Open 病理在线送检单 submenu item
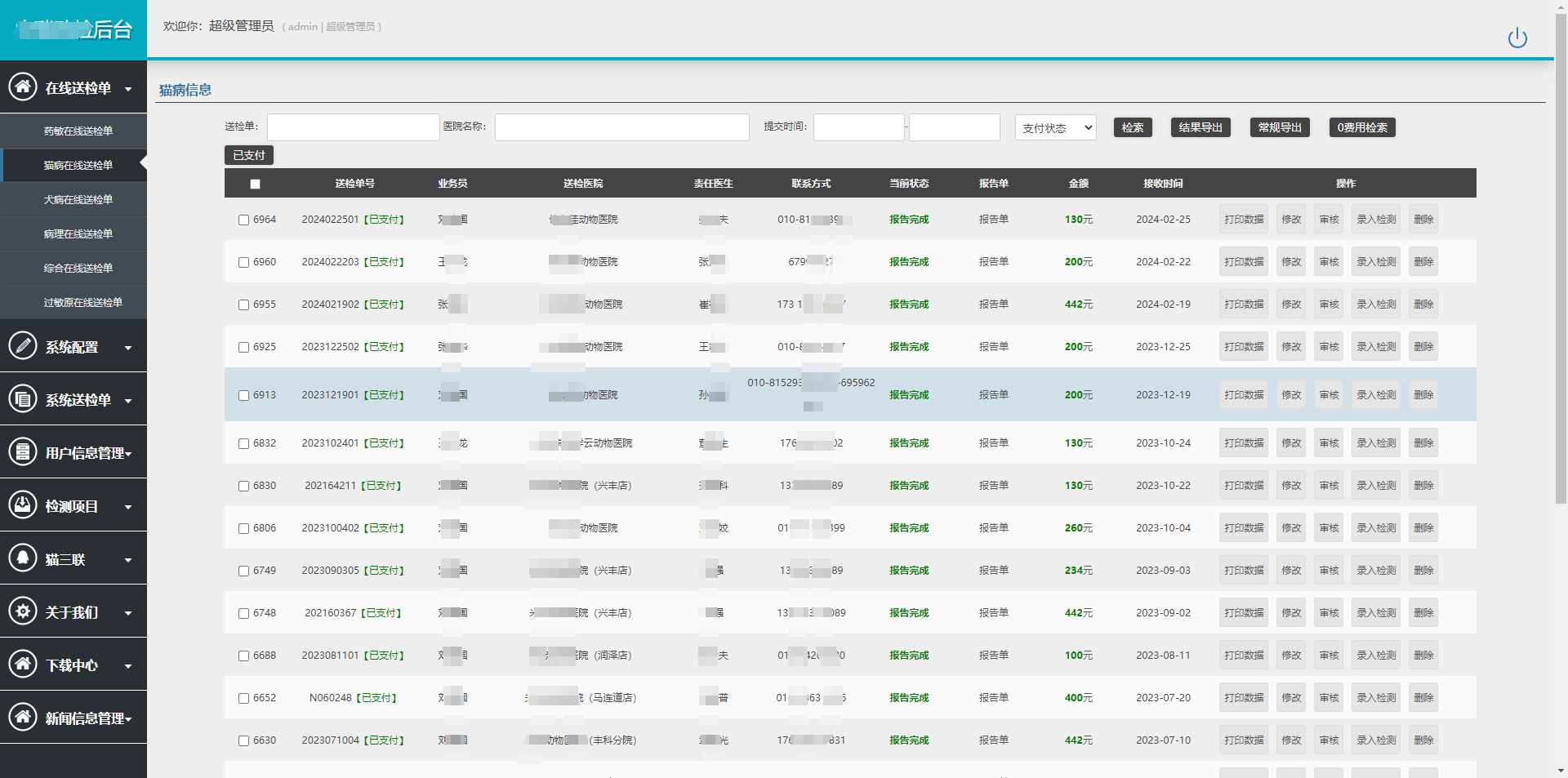Screen dimensions: 1568x778 (x=73, y=233)
